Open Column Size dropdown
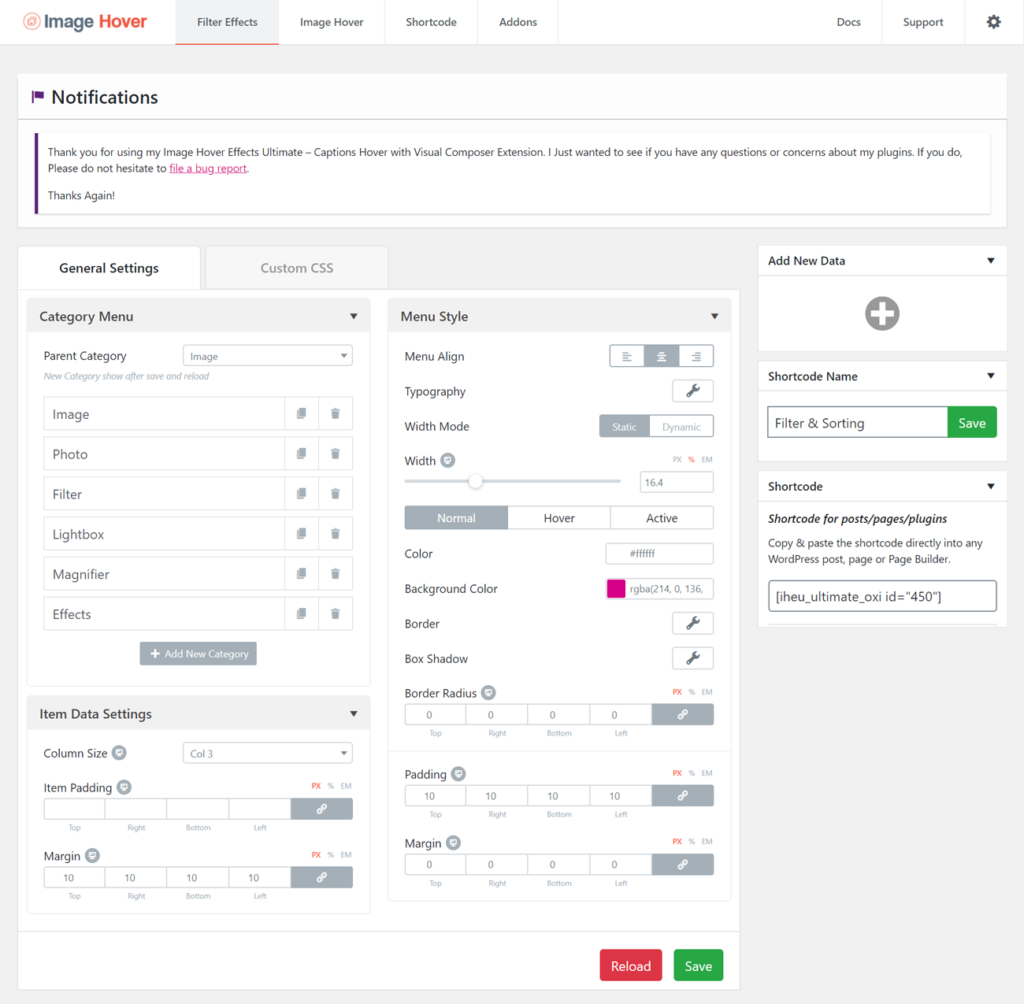Viewport: 1024px width, 1004px height. (268, 753)
